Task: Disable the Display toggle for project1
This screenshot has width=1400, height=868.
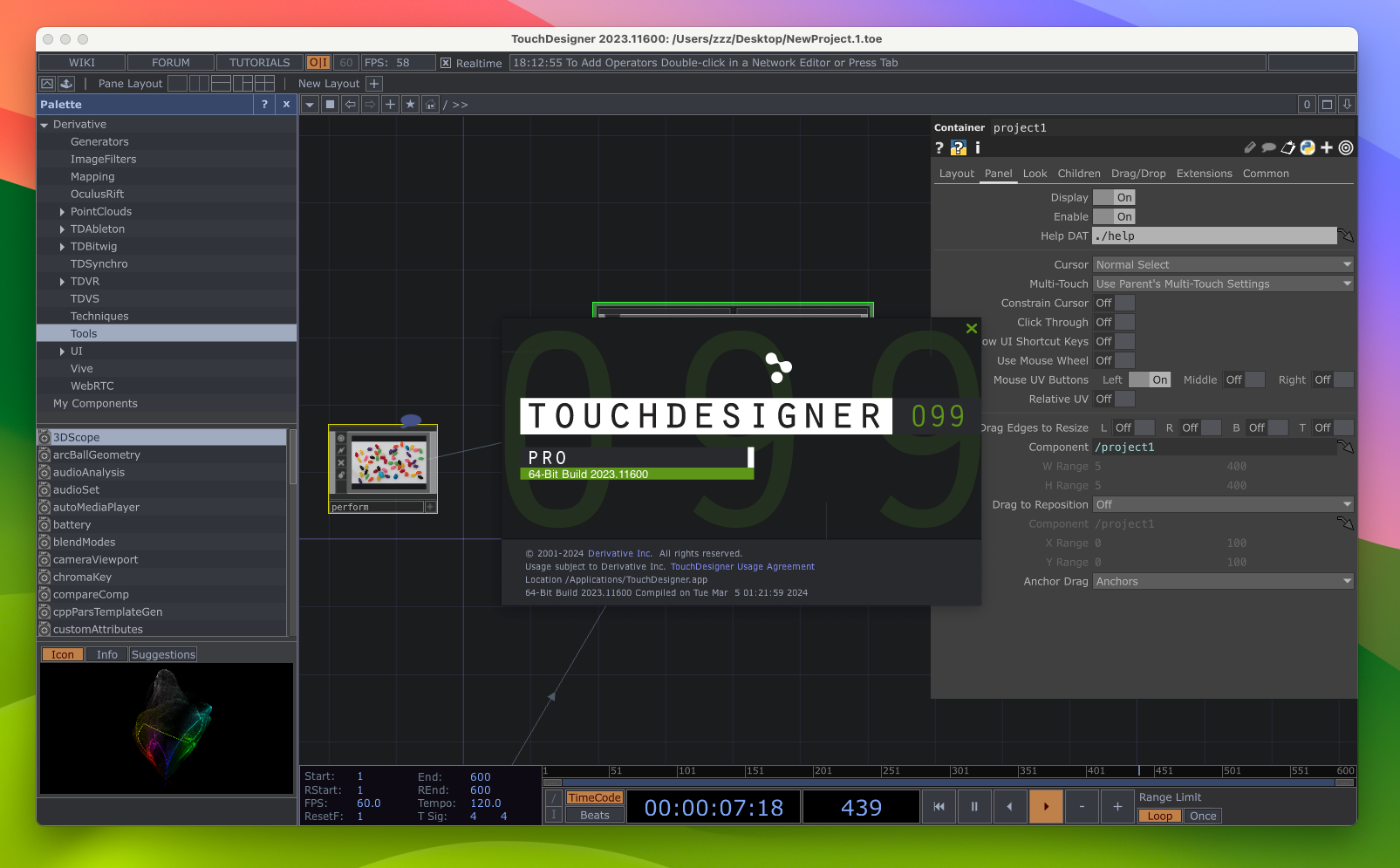Action: click(1114, 197)
